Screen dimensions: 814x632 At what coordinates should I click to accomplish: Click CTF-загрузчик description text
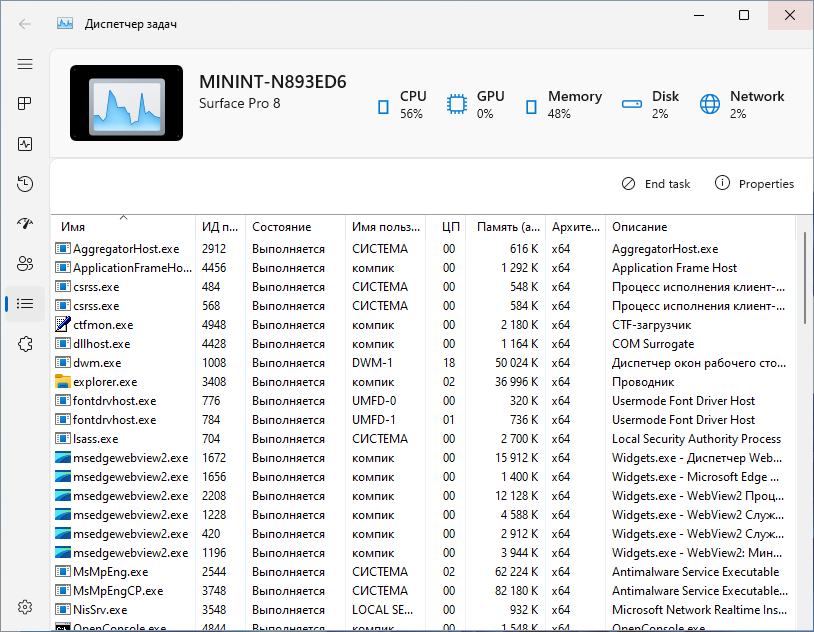coord(652,325)
